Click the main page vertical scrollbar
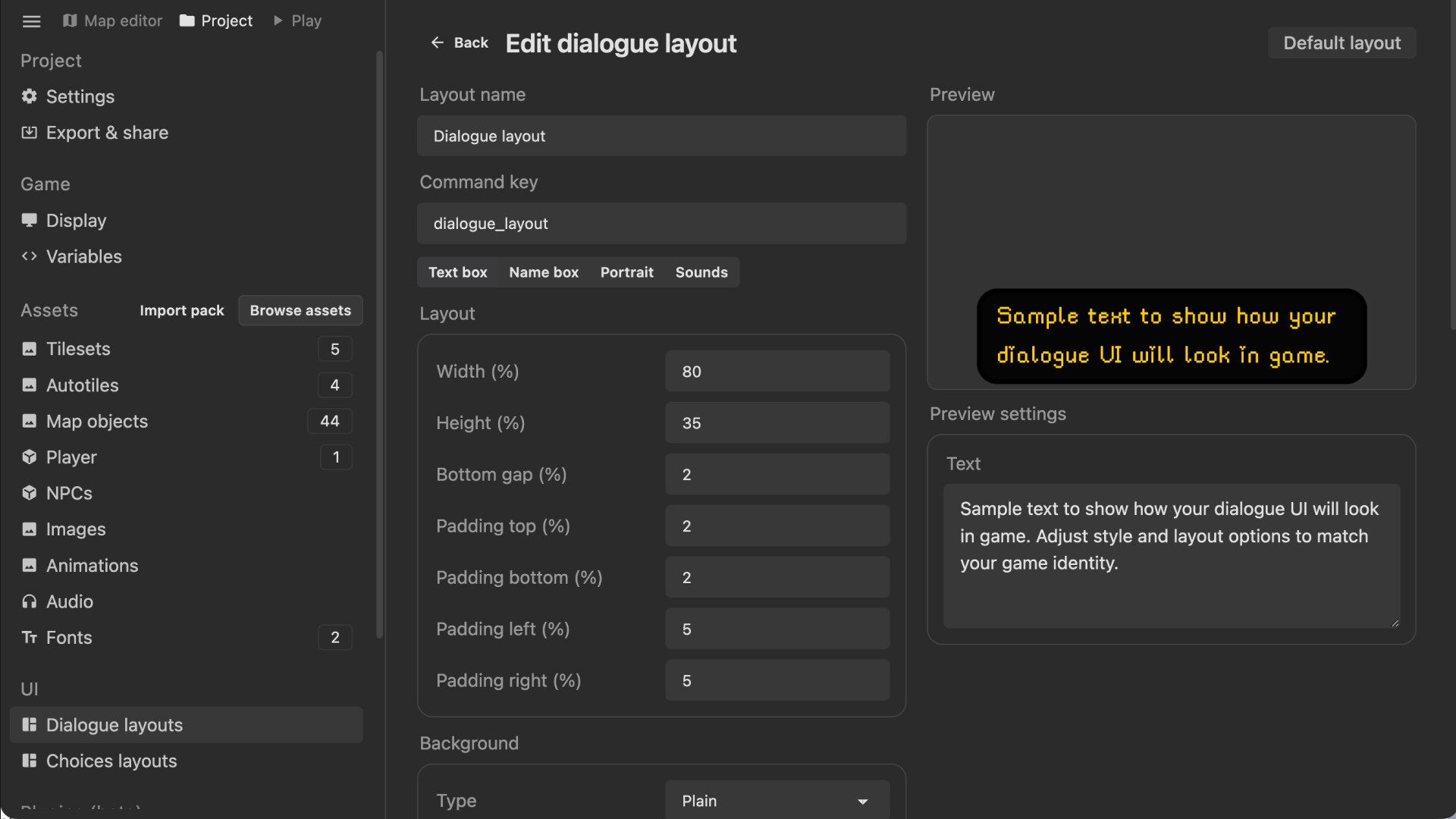1456x819 pixels. point(1451,165)
